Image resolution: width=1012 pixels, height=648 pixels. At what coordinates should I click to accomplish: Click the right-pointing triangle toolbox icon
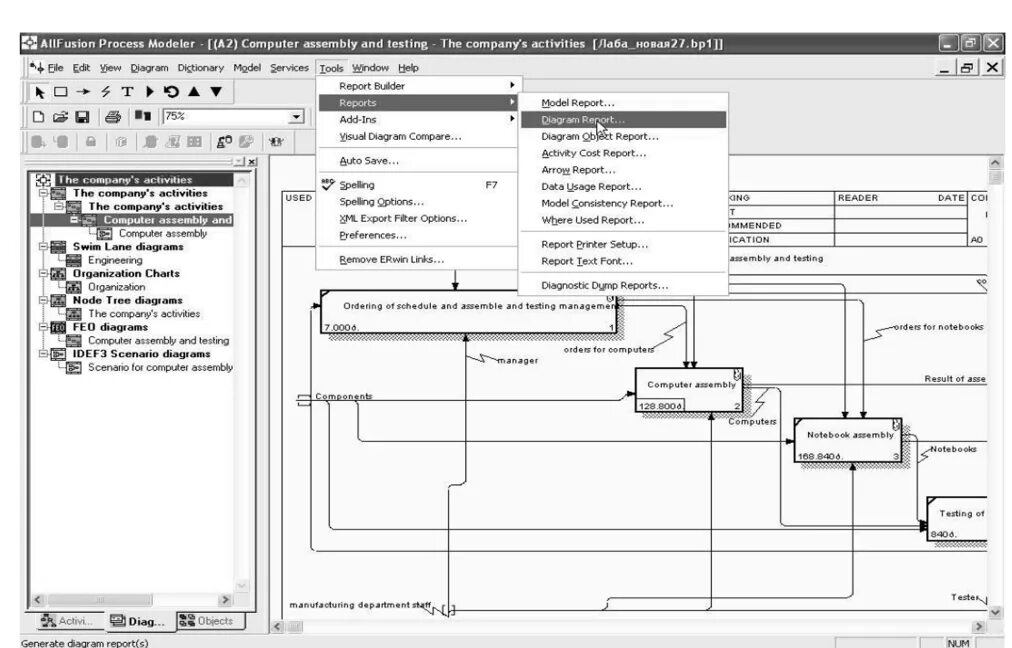click(x=150, y=92)
